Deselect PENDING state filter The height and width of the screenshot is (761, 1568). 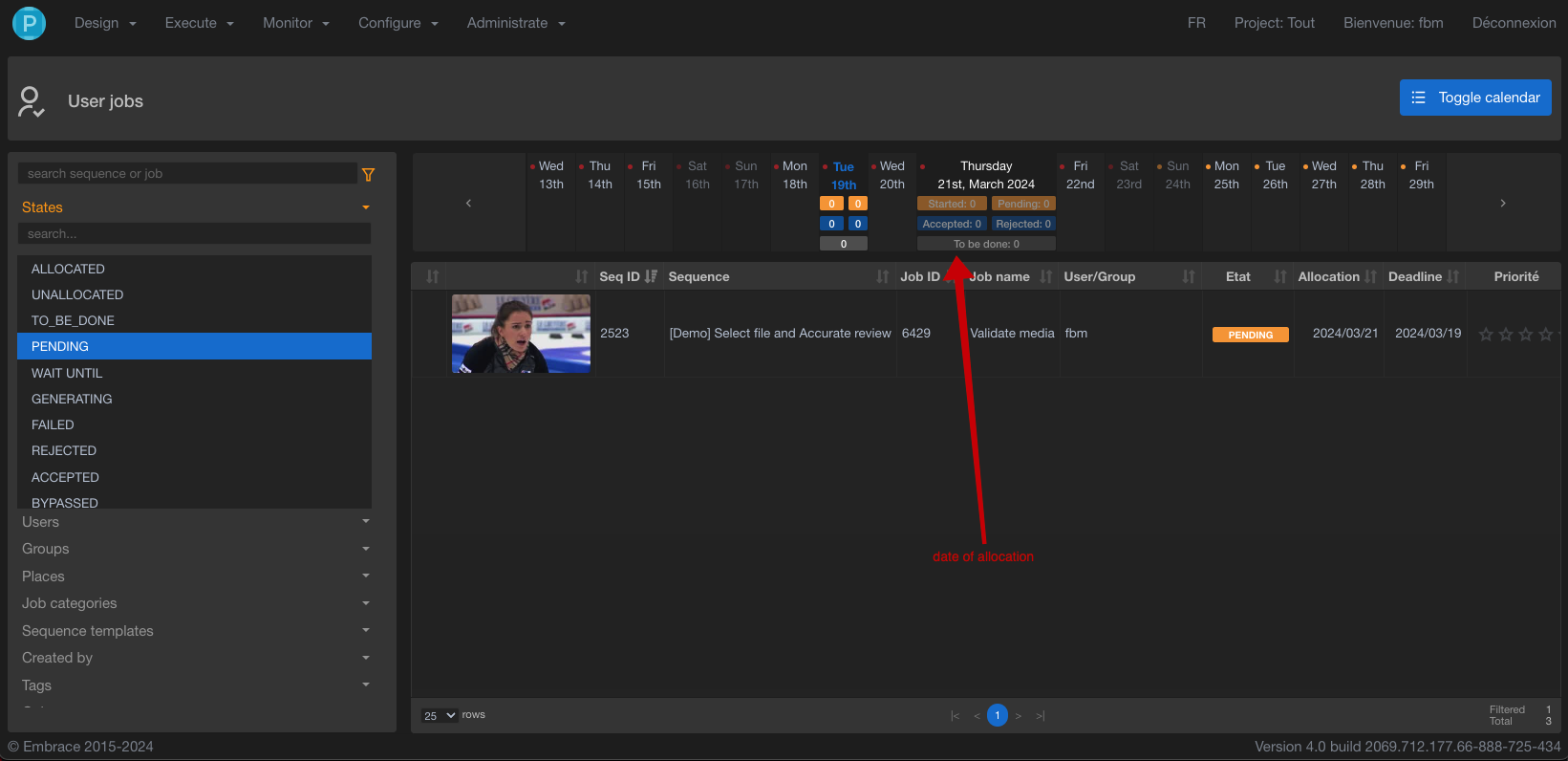tap(194, 346)
